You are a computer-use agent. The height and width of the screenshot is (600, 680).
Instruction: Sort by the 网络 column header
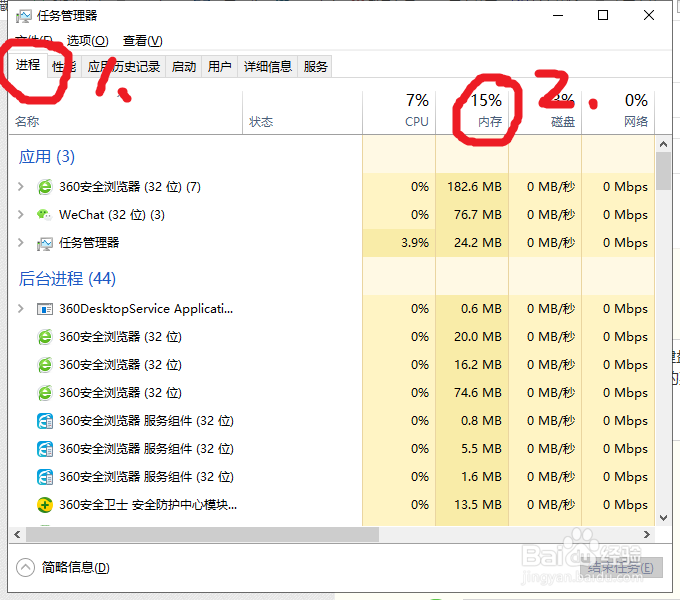coord(618,113)
